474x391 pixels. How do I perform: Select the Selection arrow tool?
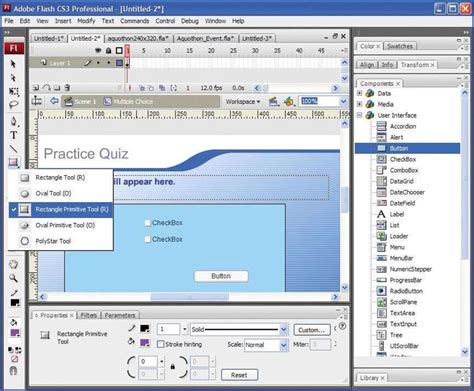click(x=13, y=63)
